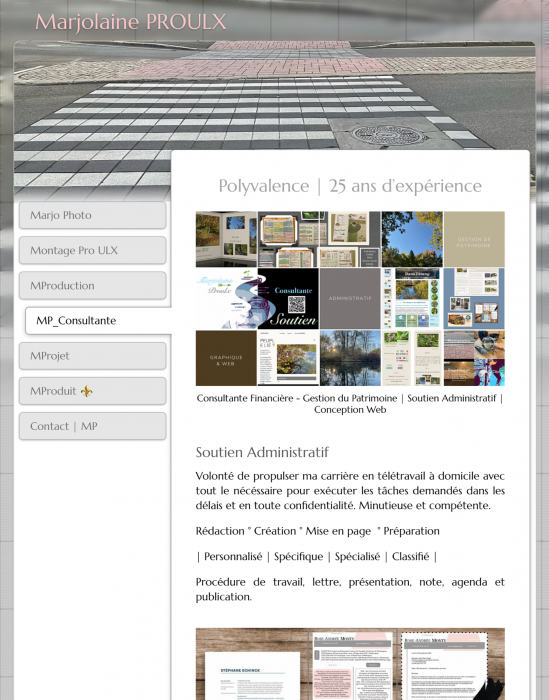This screenshot has width=549, height=700.
Task: View the lake reflection photo thumbnail
Action: pos(350,358)
